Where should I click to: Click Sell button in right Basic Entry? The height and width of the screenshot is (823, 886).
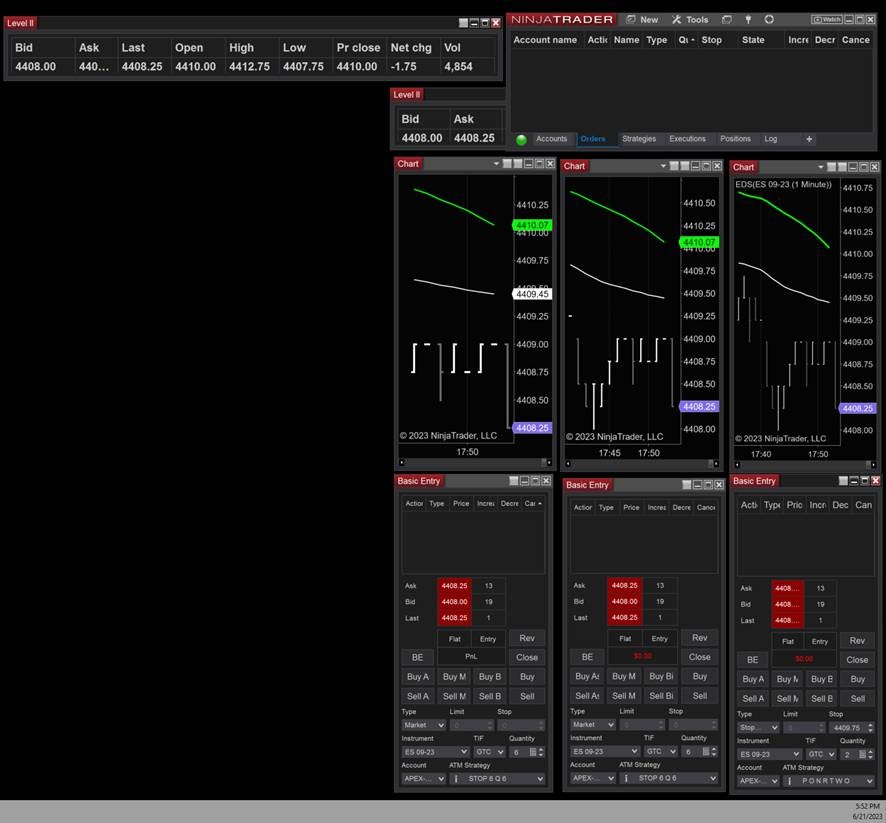[858, 699]
